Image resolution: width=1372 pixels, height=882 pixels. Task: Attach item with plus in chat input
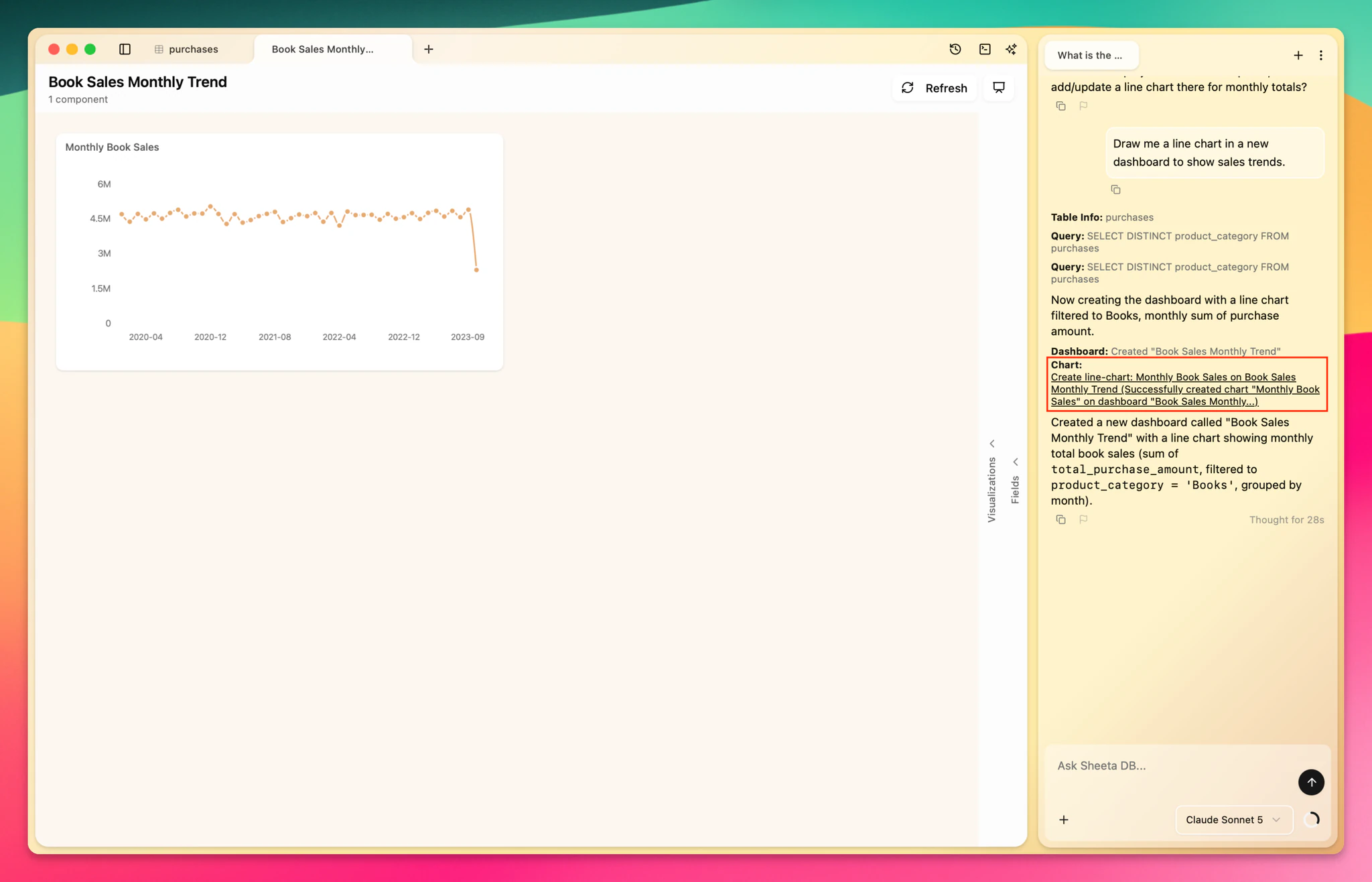(x=1064, y=820)
